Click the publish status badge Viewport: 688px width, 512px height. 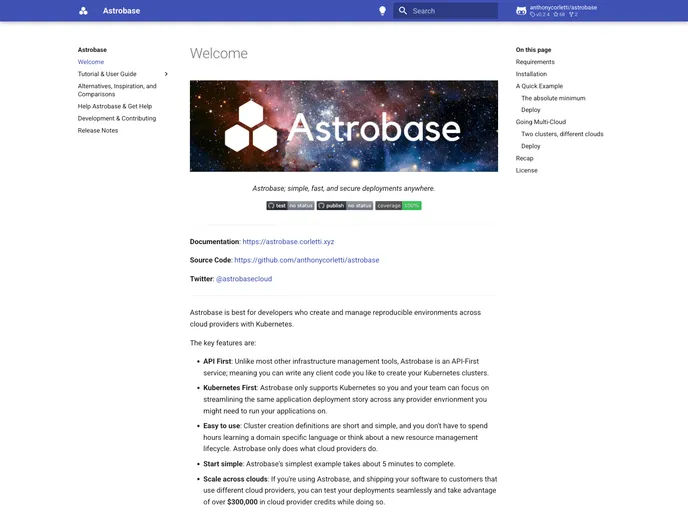[x=344, y=205]
